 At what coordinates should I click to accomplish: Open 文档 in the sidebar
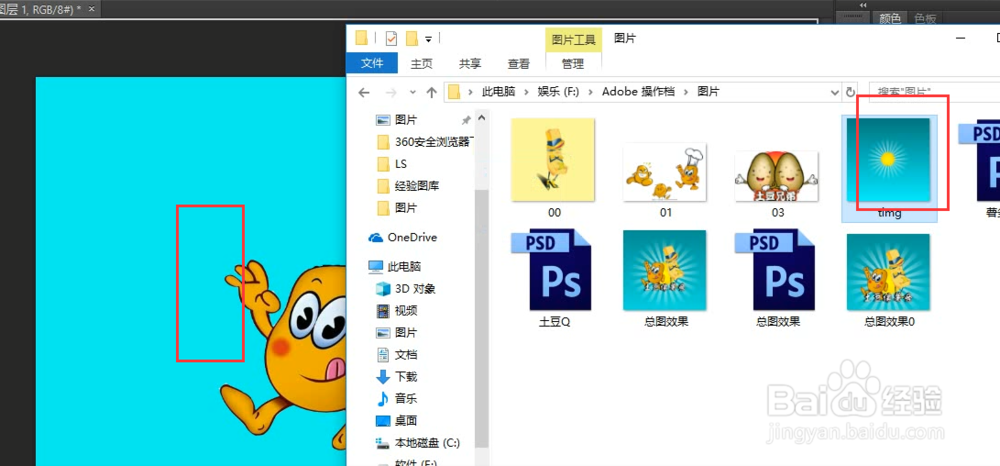[x=406, y=354]
